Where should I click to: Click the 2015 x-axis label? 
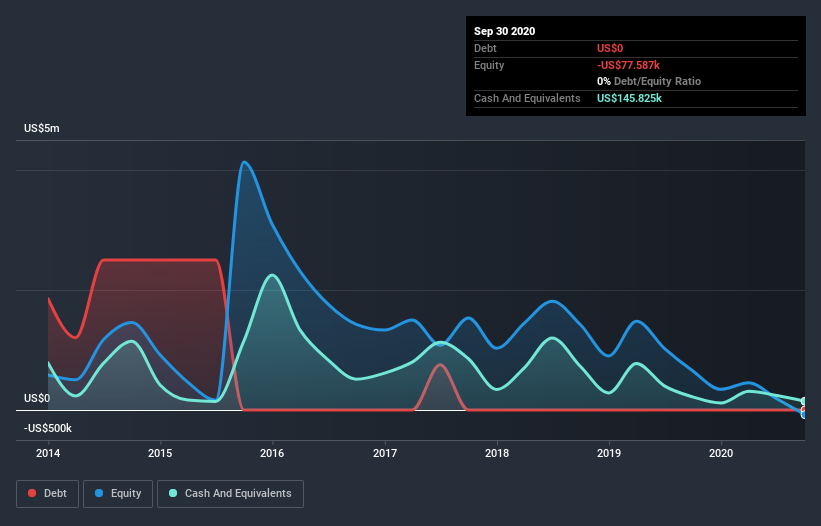point(160,453)
